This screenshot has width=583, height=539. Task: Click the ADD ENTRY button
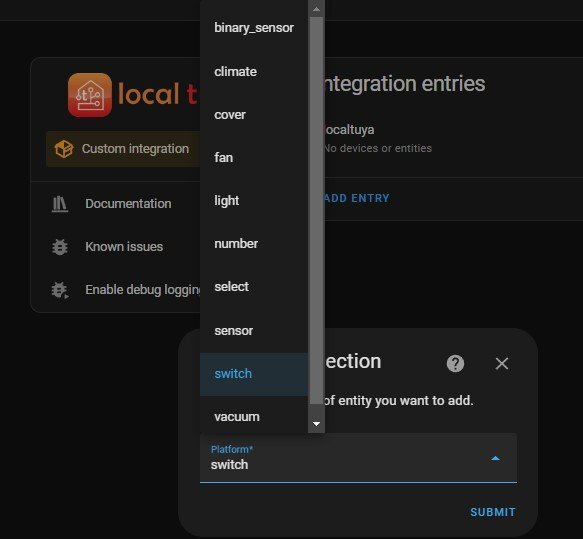click(356, 198)
